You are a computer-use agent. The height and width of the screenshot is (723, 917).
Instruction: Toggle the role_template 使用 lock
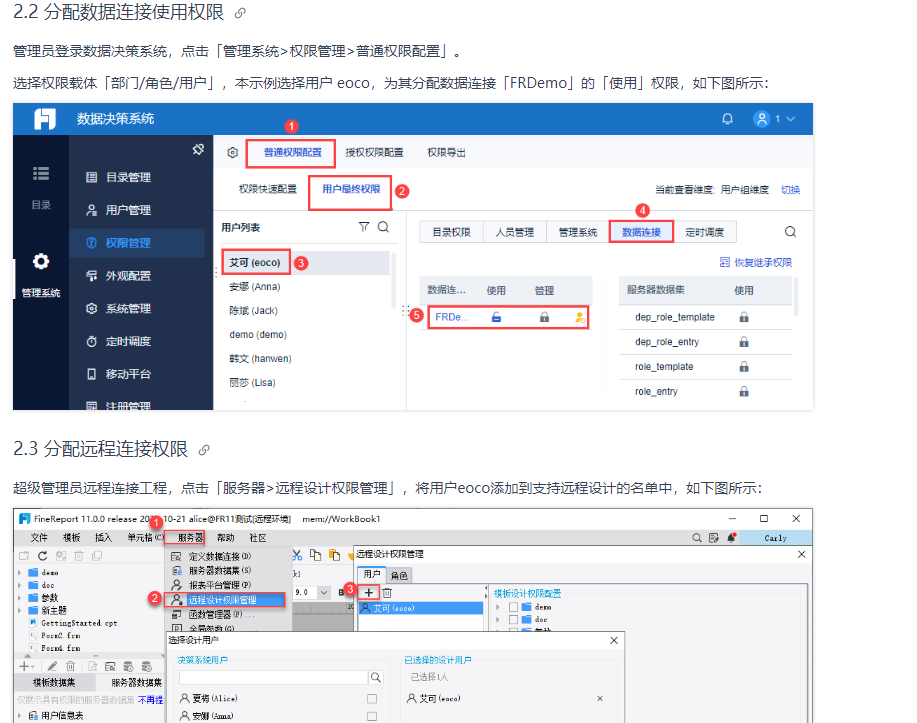tap(744, 367)
